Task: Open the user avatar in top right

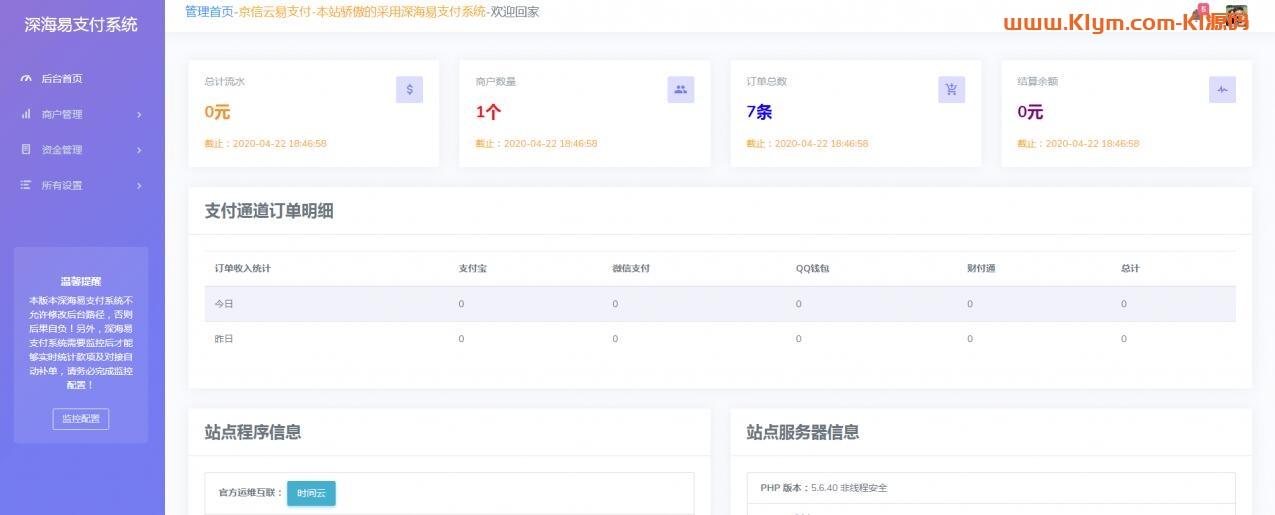Action: 1237,16
